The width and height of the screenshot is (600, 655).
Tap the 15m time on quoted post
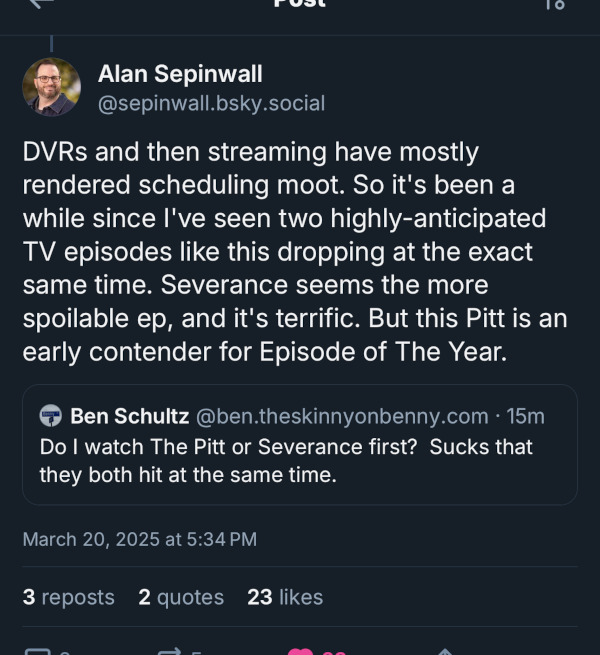[x=525, y=416]
